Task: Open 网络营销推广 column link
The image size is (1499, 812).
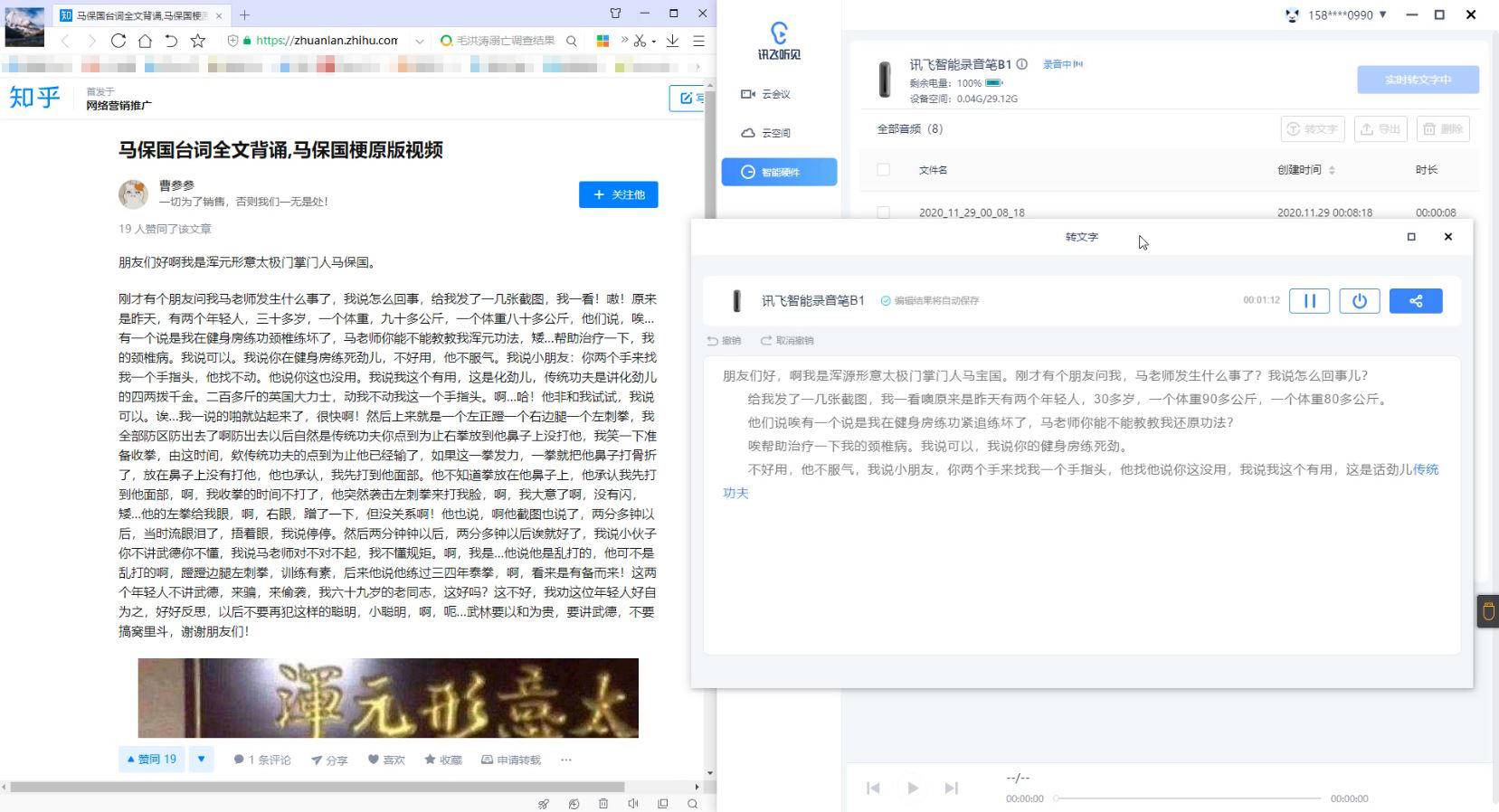Action: (119, 106)
